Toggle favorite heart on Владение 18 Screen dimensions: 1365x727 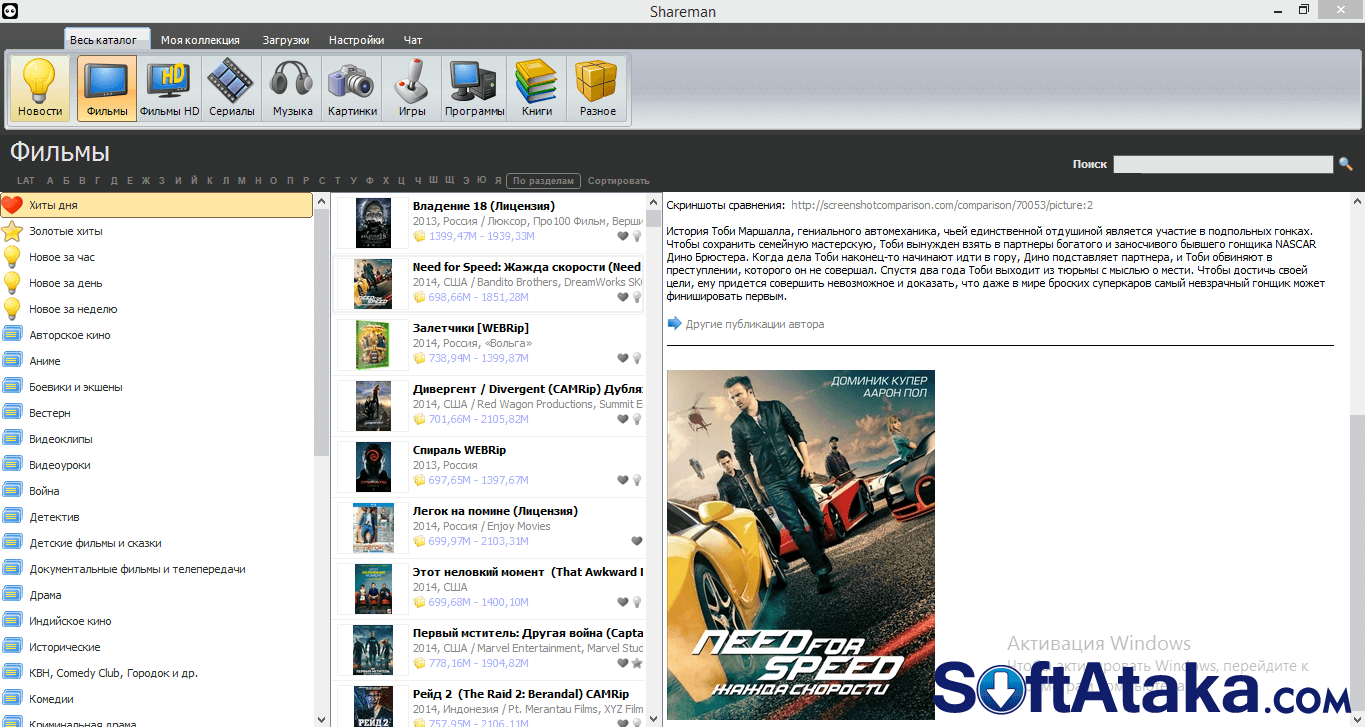622,237
